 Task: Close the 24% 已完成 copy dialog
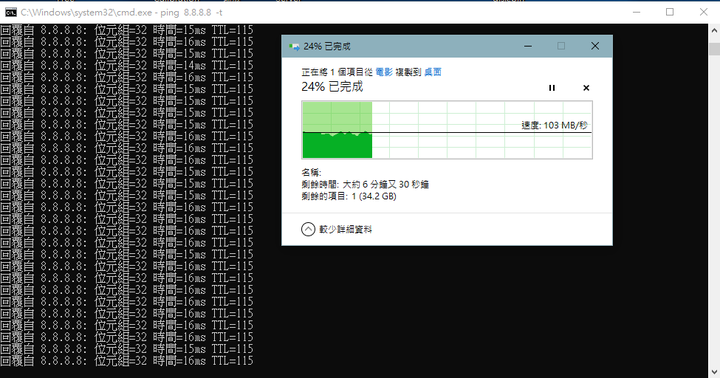pos(595,46)
